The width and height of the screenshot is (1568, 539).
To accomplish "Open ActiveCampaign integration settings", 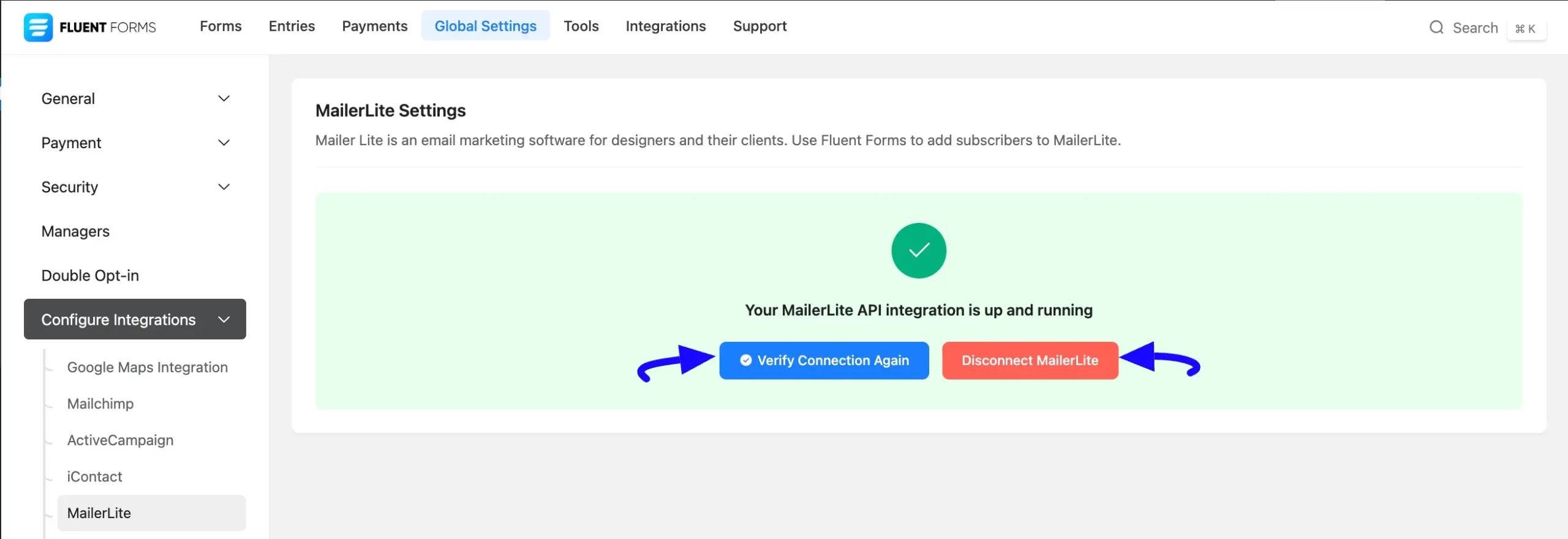I will point(120,440).
